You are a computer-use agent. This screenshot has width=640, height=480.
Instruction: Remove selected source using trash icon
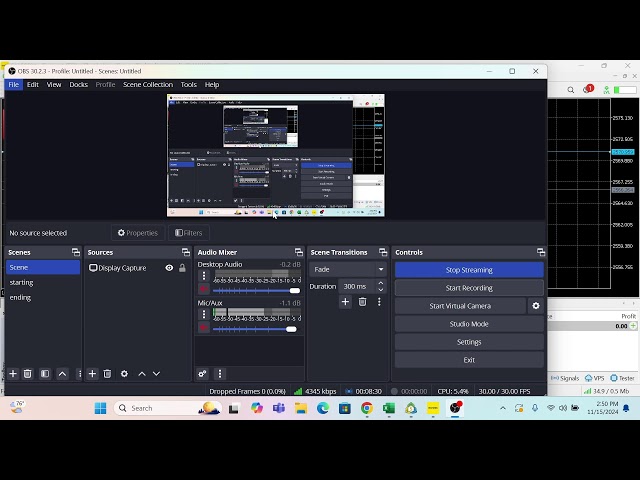(x=107, y=374)
